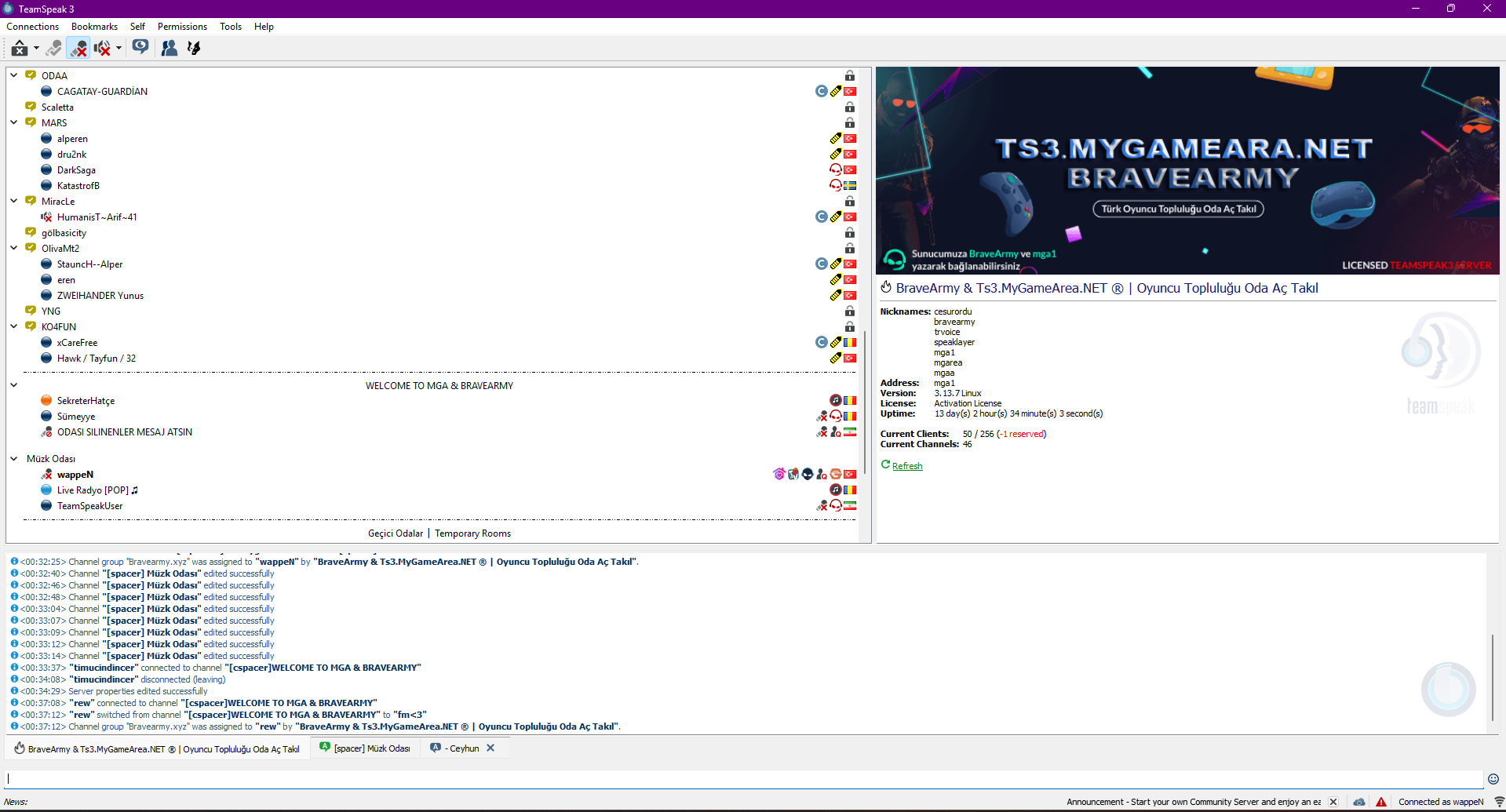Open the Permissions menu
The height and width of the screenshot is (812, 1506).
pyautogui.click(x=182, y=27)
